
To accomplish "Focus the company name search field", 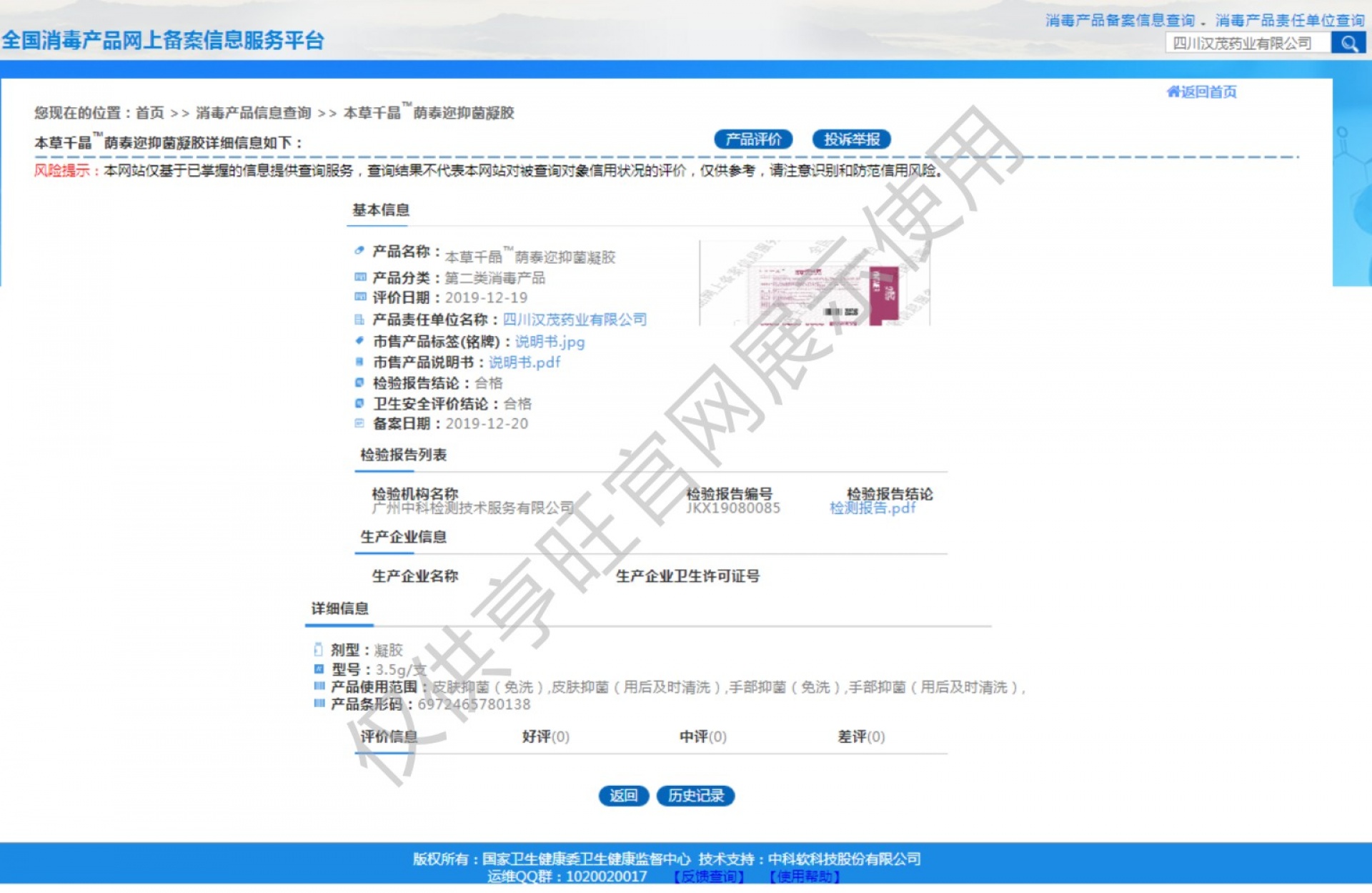I will coord(1247,44).
